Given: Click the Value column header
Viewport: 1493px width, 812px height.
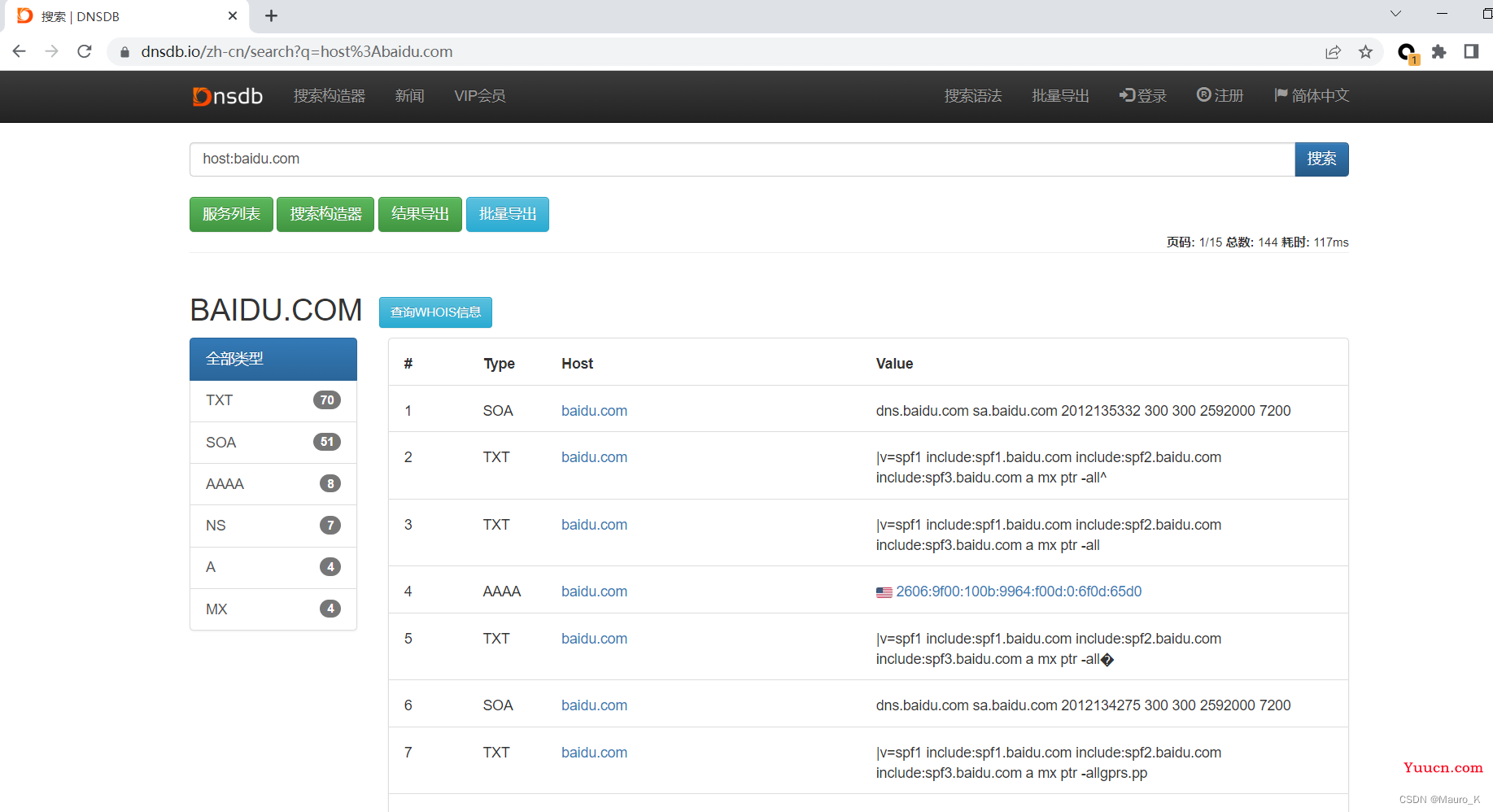Looking at the screenshot, I should click(894, 364).
